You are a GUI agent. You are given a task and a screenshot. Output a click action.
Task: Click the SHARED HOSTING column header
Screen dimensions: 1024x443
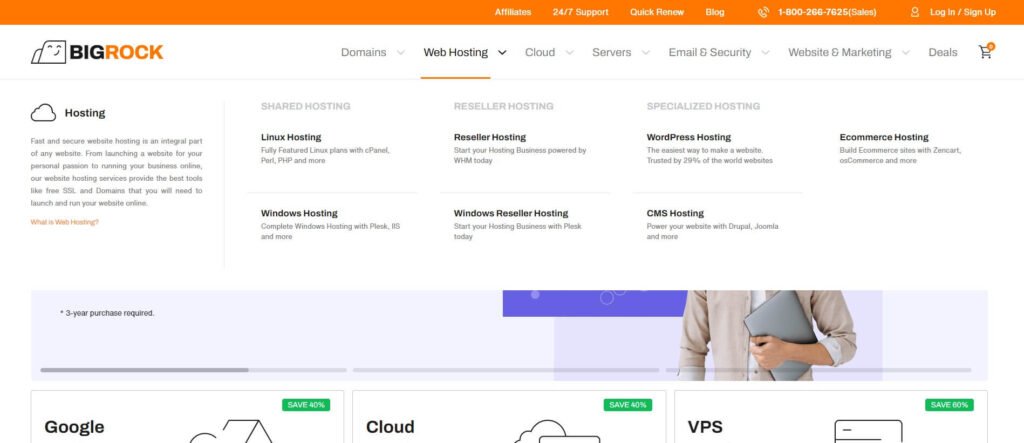(x=306, y=106)
